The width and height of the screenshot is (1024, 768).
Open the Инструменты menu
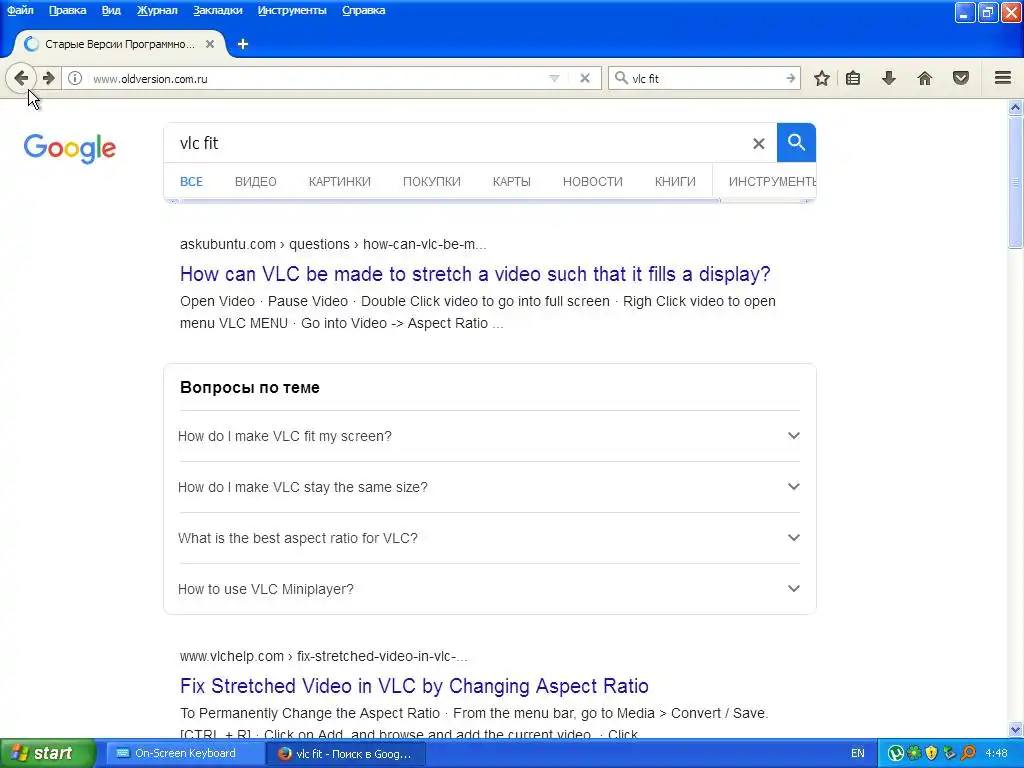click(x=292, y=10)
